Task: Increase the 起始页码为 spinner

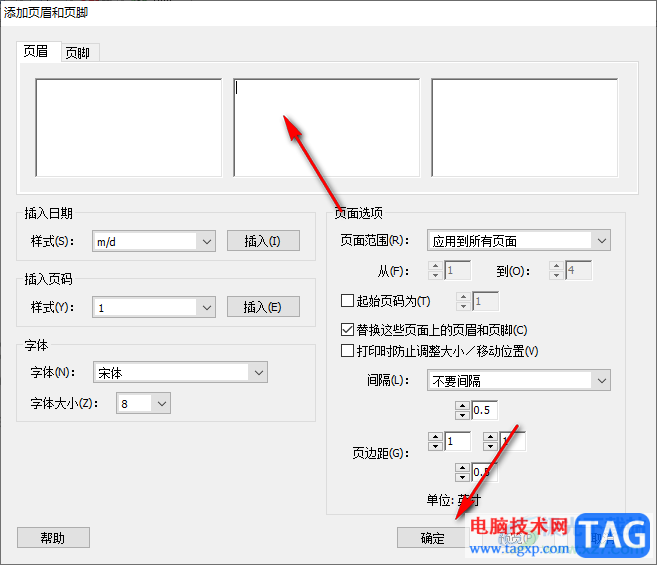Action: click(x=463, y=297)
